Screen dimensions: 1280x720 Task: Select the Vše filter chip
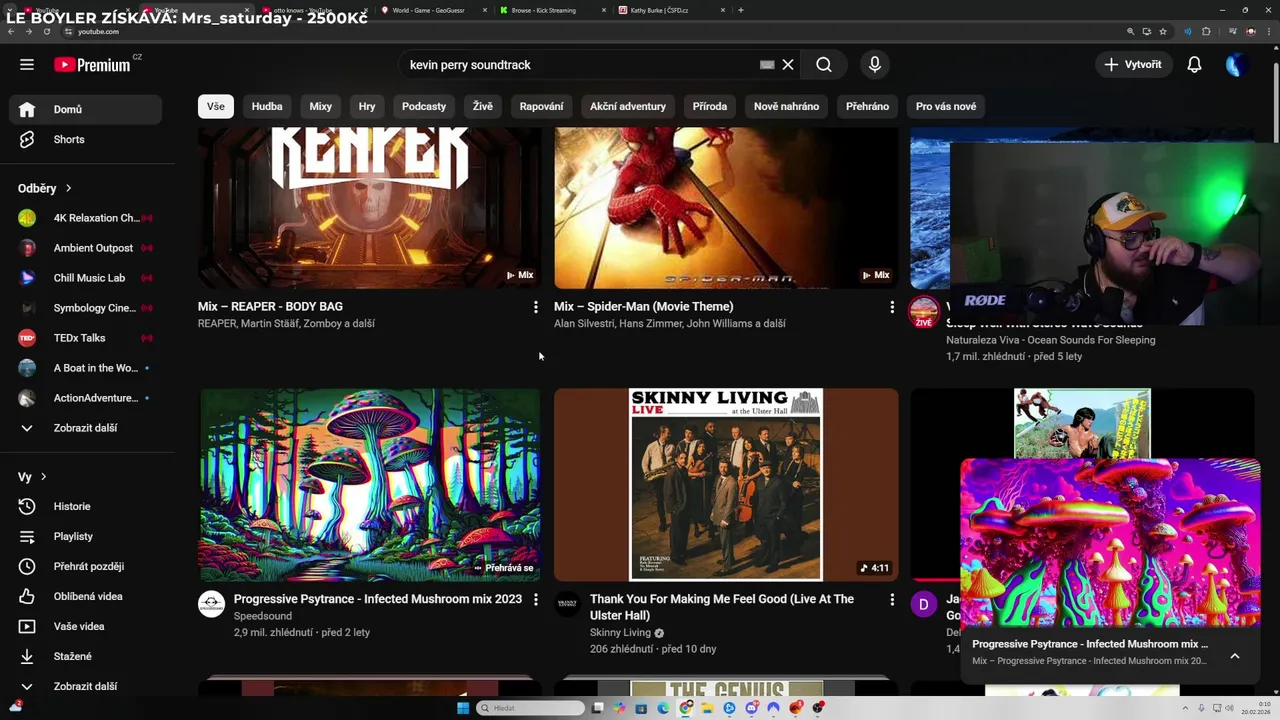pyautogui.click(x=216, y=106)
